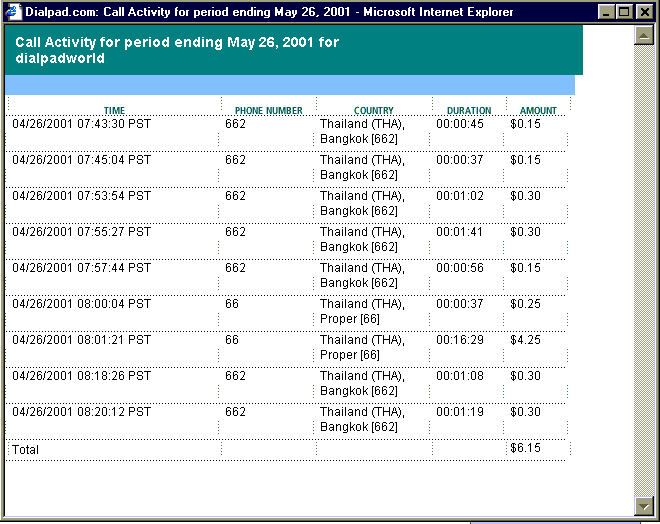The image size is (660, 524).
Task: Click phone number 66 in the 08:00:04 row
Action: 232,304
